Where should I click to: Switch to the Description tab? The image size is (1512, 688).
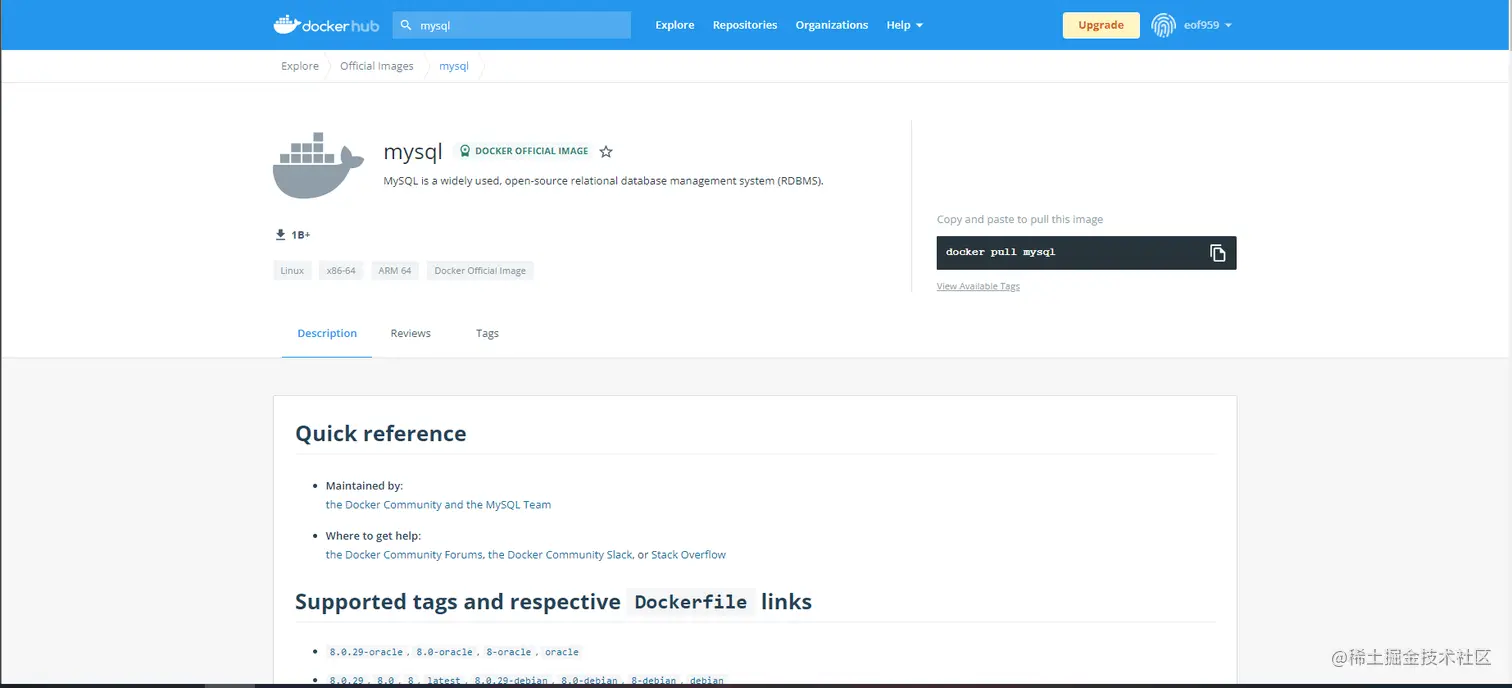pos(327,333)
